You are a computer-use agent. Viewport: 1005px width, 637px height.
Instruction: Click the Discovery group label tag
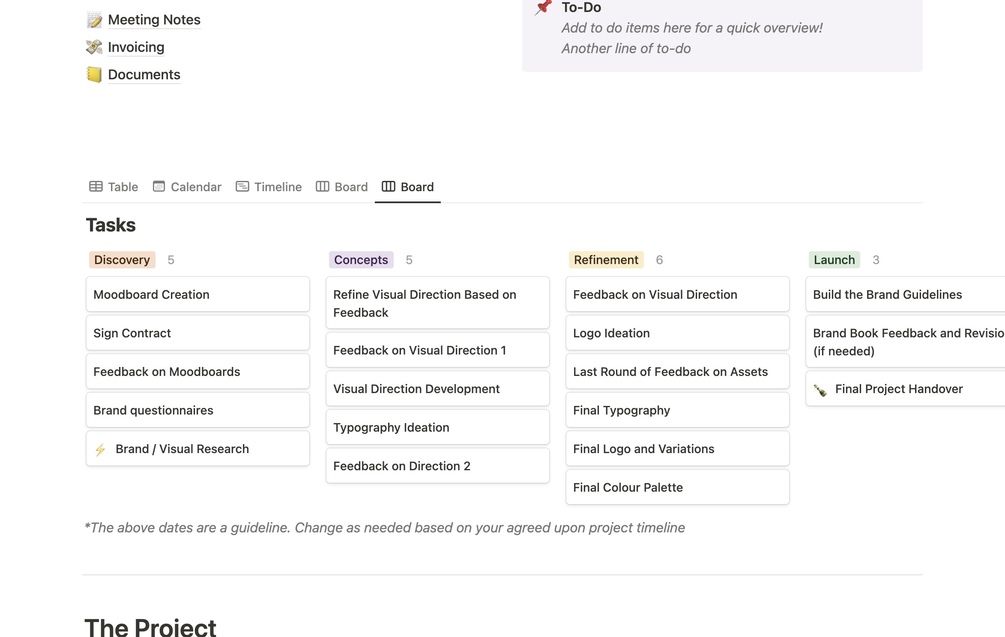(122, 260)
